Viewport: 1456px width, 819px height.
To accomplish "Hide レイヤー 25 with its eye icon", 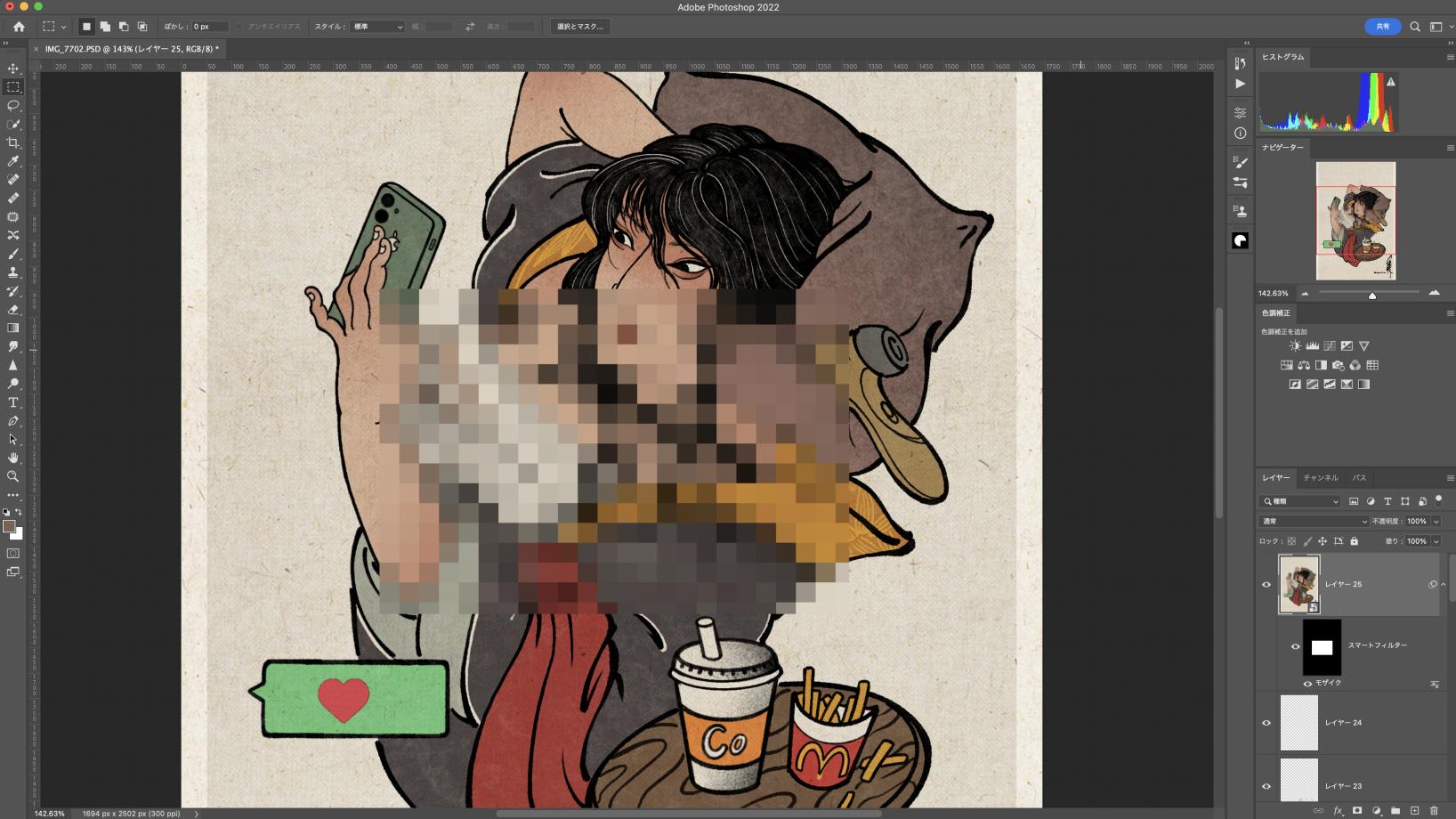I will tap(1266, 585).
